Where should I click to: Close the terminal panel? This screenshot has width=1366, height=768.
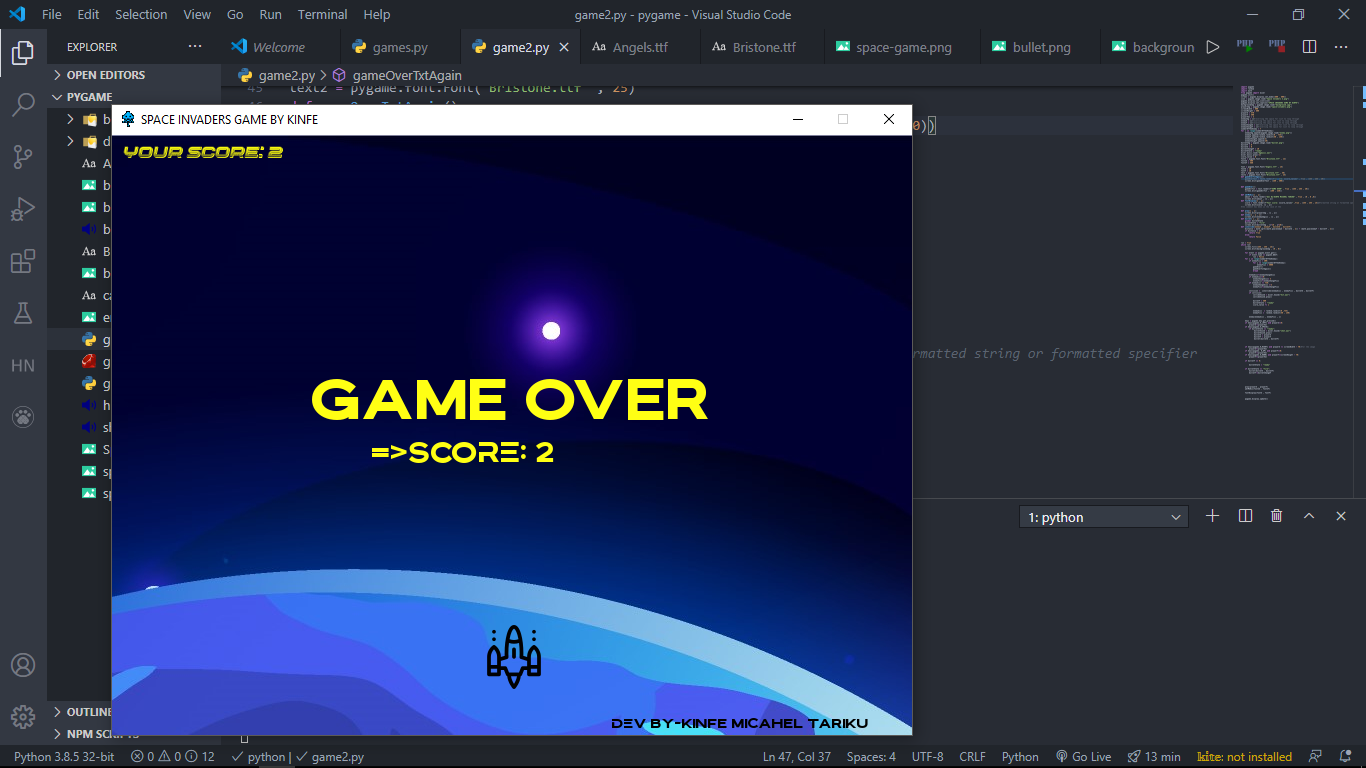(x=1341, y=516)
